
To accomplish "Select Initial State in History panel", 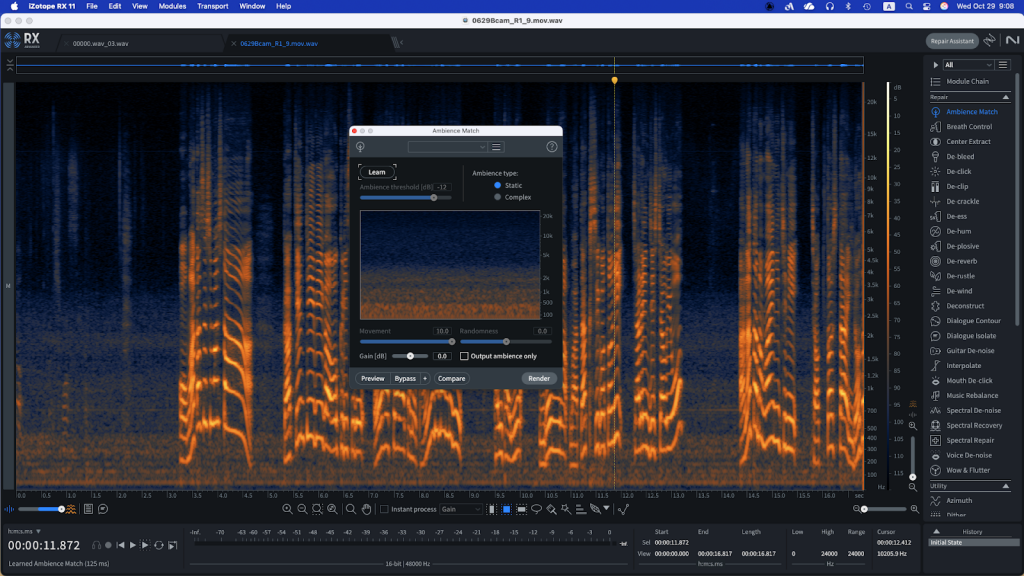I will [x=946, y=543].
